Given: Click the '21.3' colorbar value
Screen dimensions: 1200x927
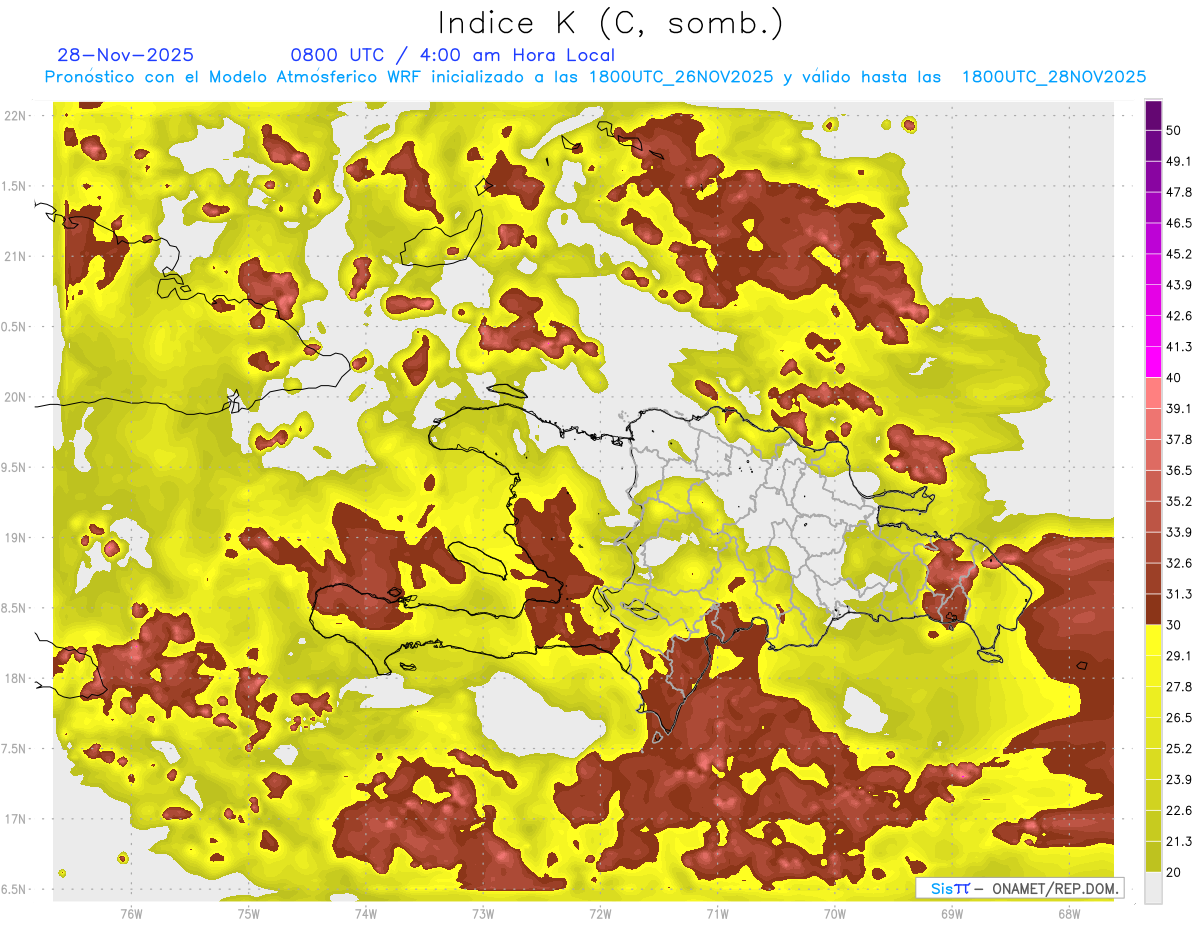Looking at the screenshot, I should (1180, 842).
